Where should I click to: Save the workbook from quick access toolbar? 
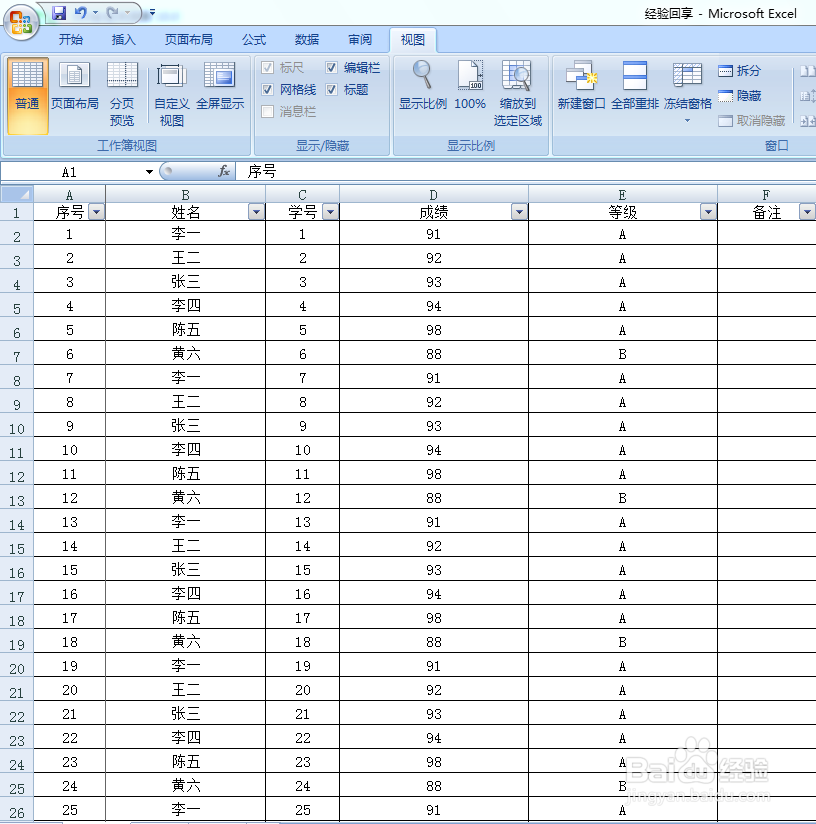[x=59, y=13]
